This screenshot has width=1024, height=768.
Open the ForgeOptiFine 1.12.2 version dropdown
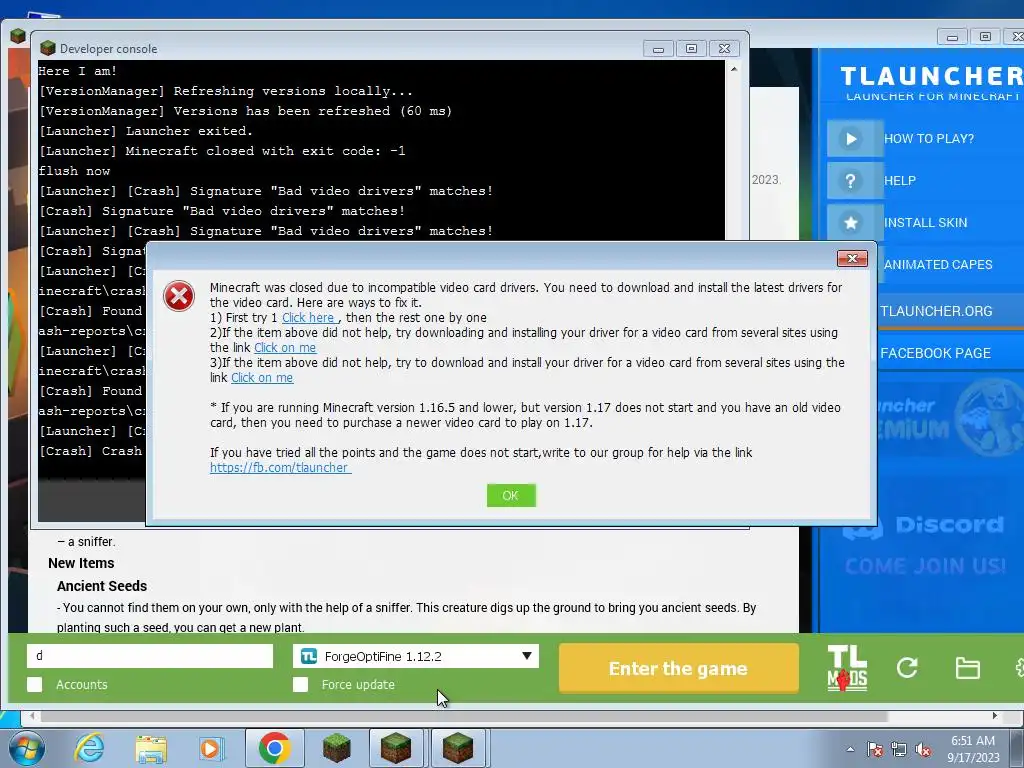tap(416, 656)
